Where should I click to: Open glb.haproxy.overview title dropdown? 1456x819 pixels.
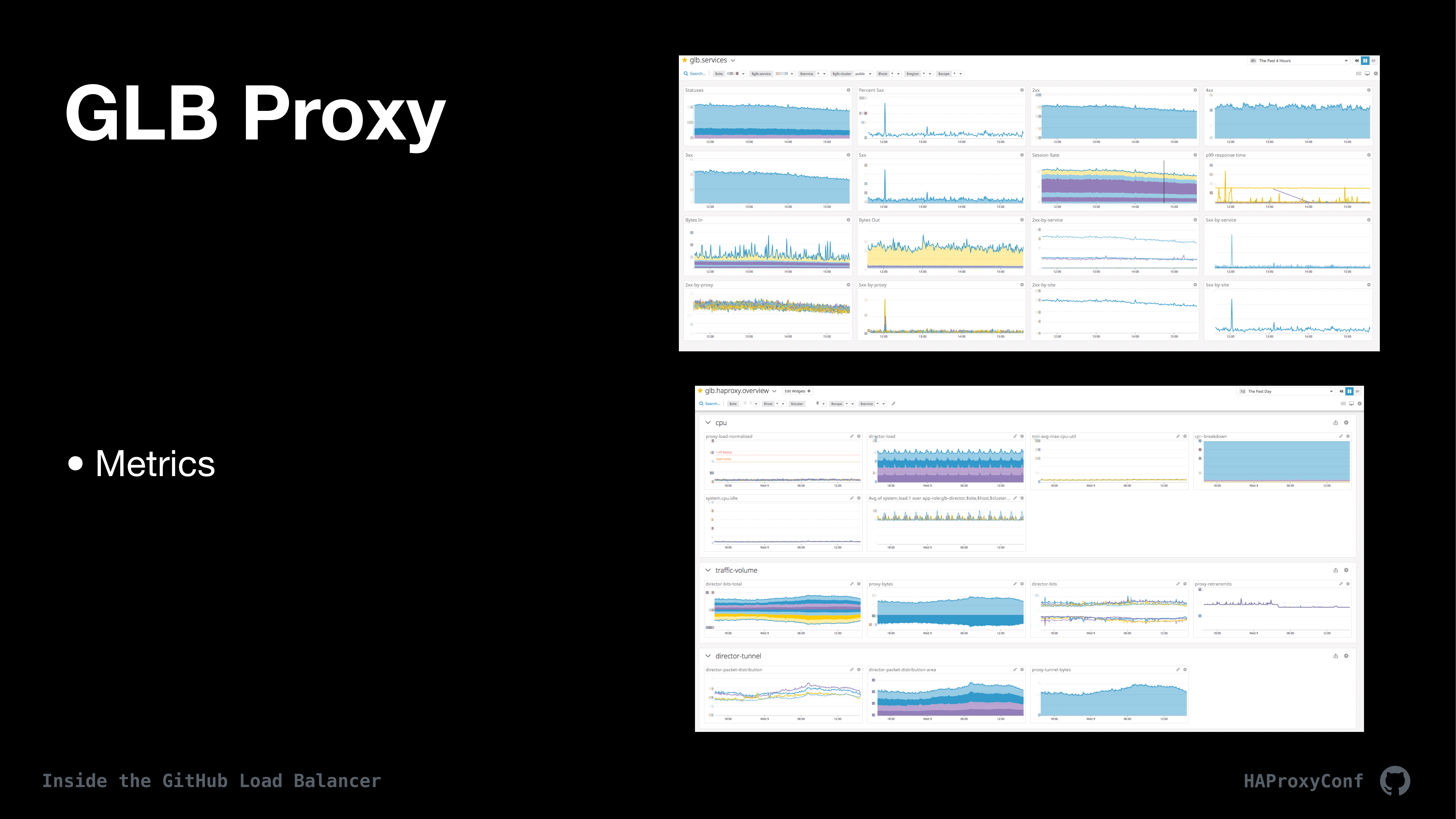pos(774,391)
